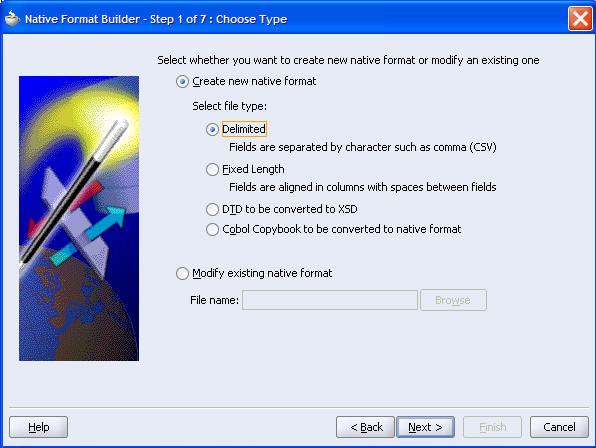Click the Browse button
This screenshot has width=596, height=448.
pyautogui.click(x=453, y=300)
